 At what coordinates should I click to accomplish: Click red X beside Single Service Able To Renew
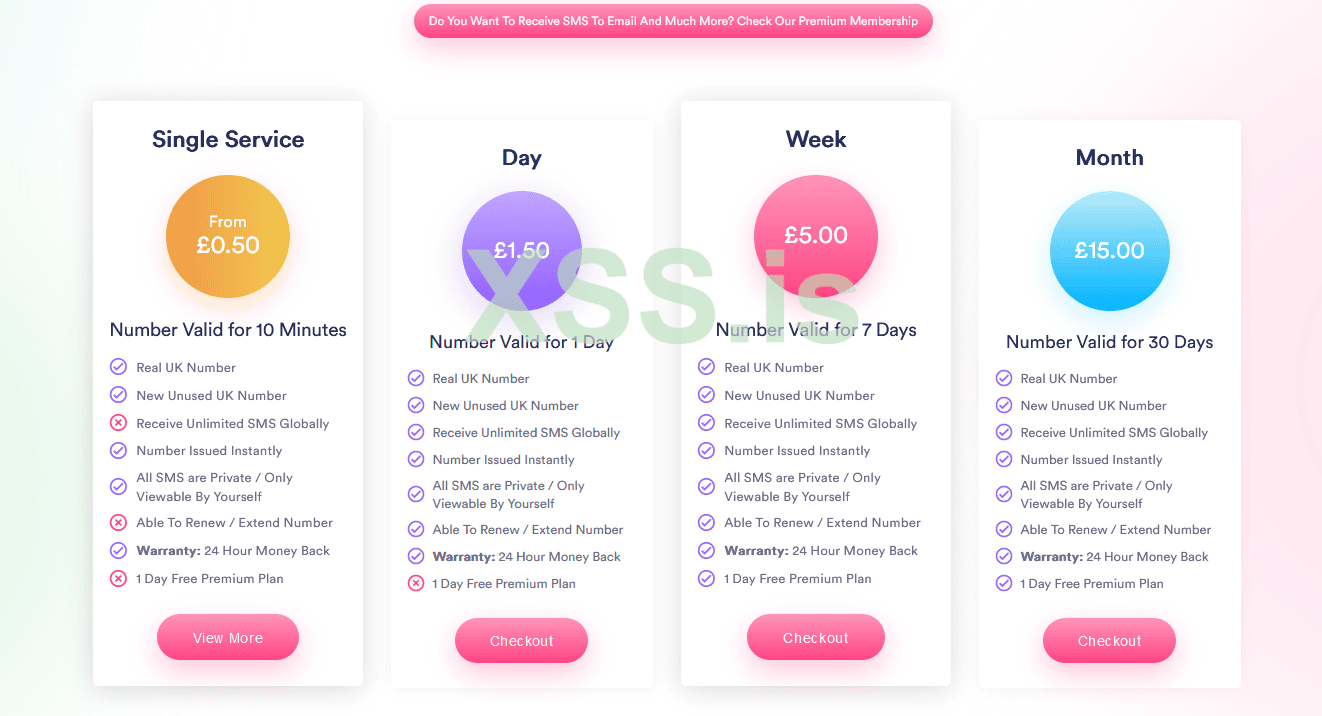click(x=118, y=522)
